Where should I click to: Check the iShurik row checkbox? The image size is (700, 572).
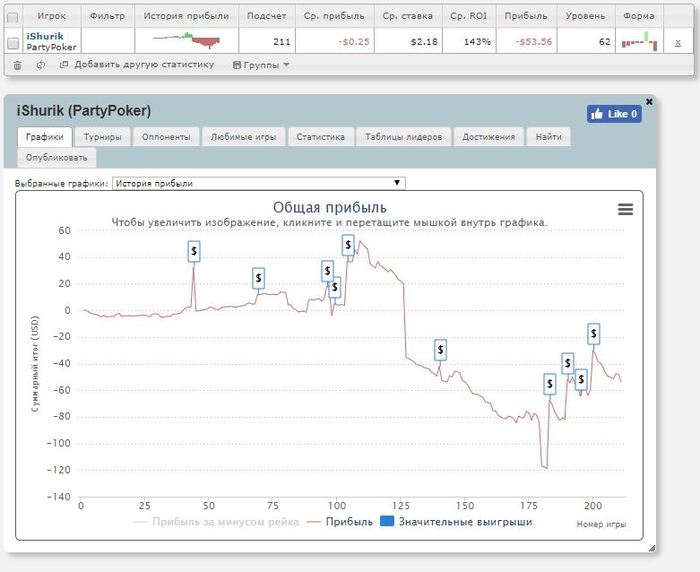pos(12,43)
